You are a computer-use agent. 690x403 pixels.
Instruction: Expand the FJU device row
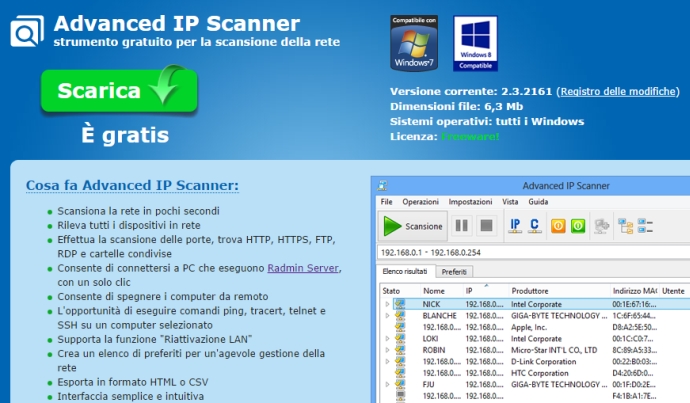coord(387,384)
